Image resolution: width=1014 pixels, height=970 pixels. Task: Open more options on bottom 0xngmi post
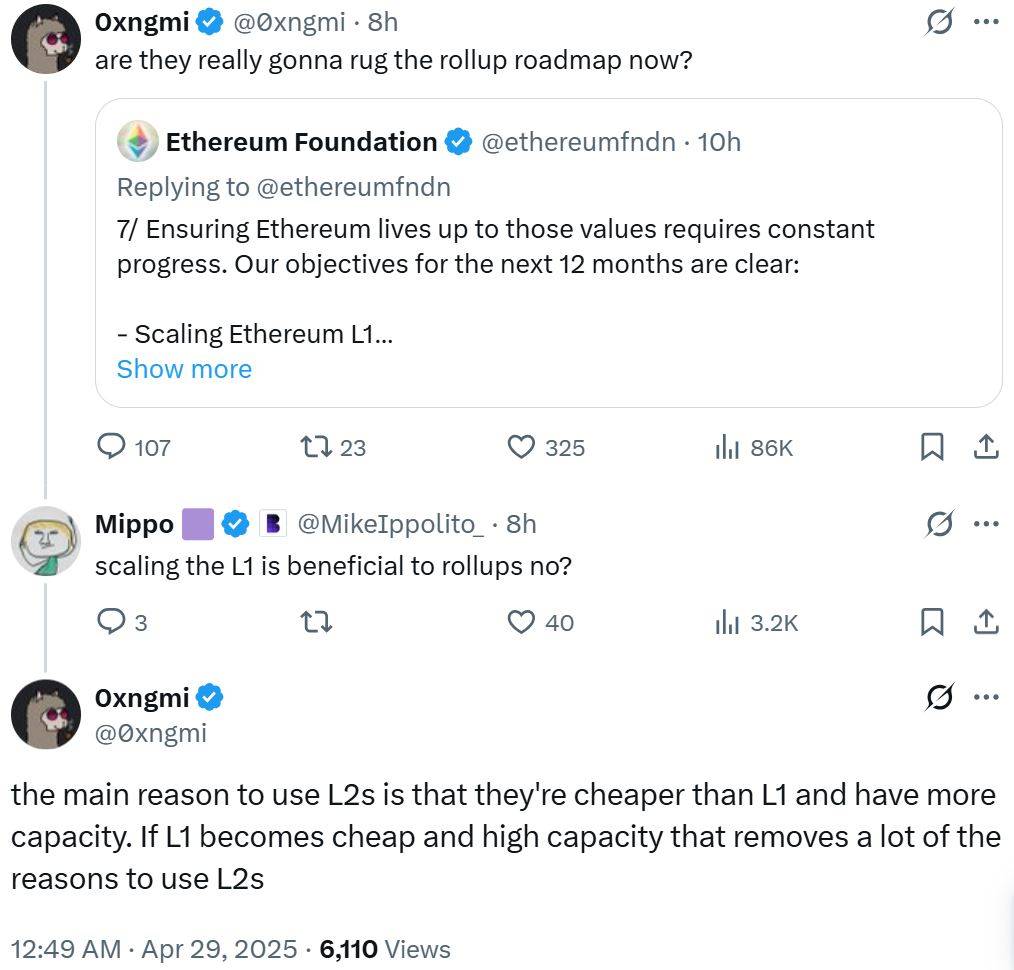pos(986,697)
